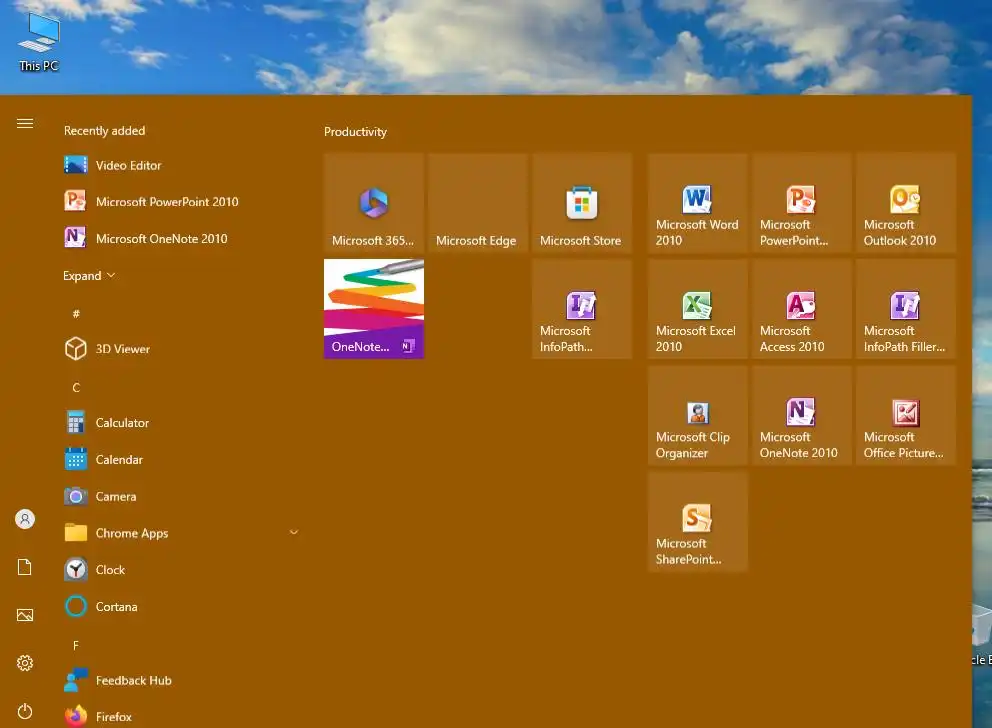The image size is (992, 728).
Task: Open the OneNote live tile
Action: point(374,309)
